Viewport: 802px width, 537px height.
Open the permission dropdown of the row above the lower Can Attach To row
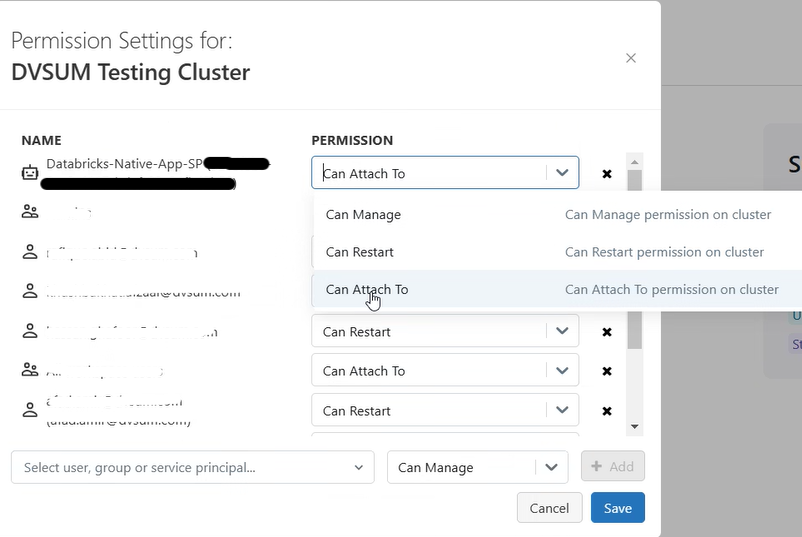[x=445, y=331]
